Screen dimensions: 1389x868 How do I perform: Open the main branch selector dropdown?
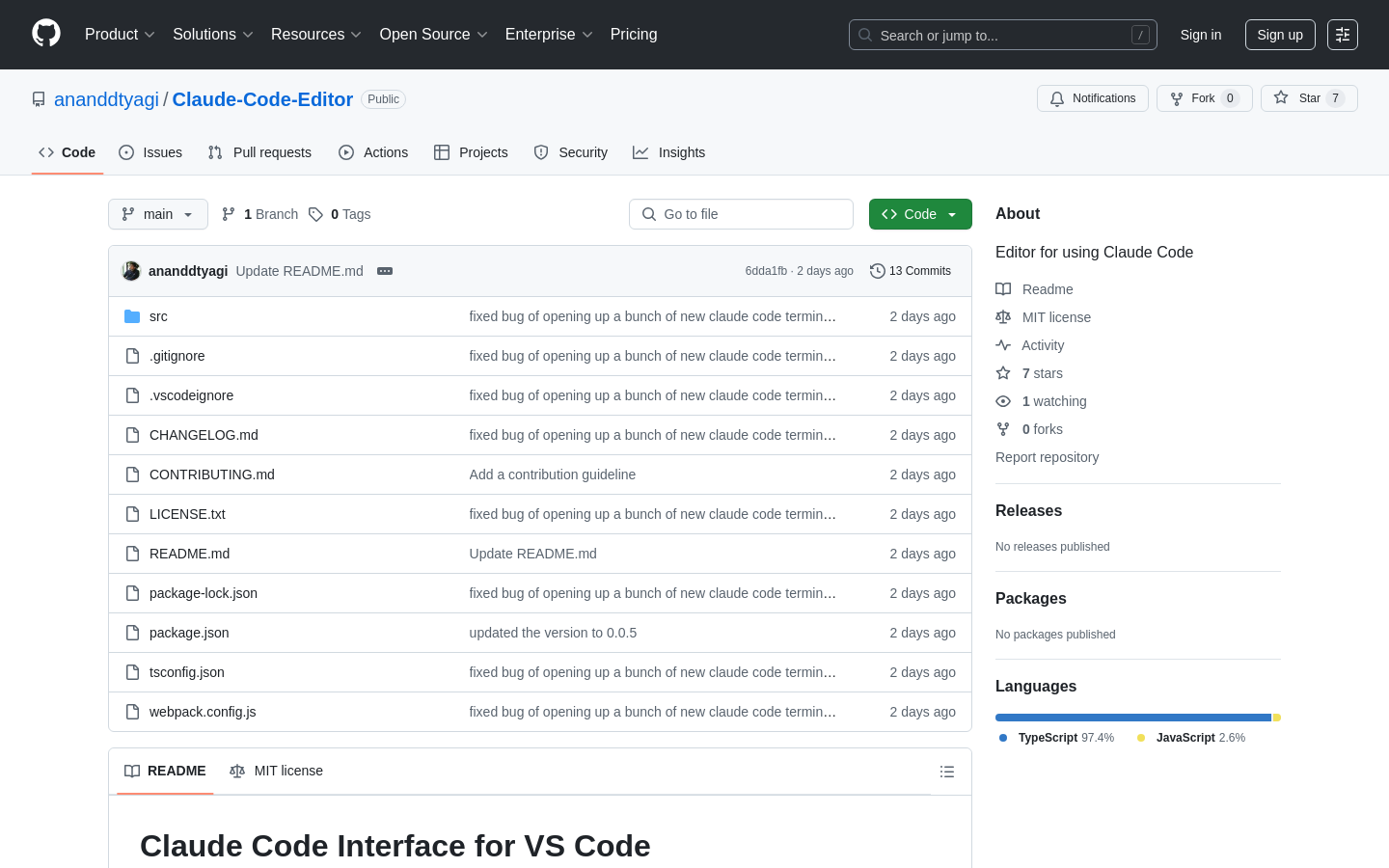158,214
